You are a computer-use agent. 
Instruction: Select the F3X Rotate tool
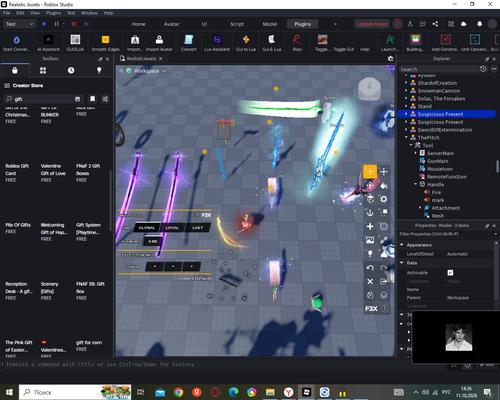pyautogui.click(x=370, y=185)
